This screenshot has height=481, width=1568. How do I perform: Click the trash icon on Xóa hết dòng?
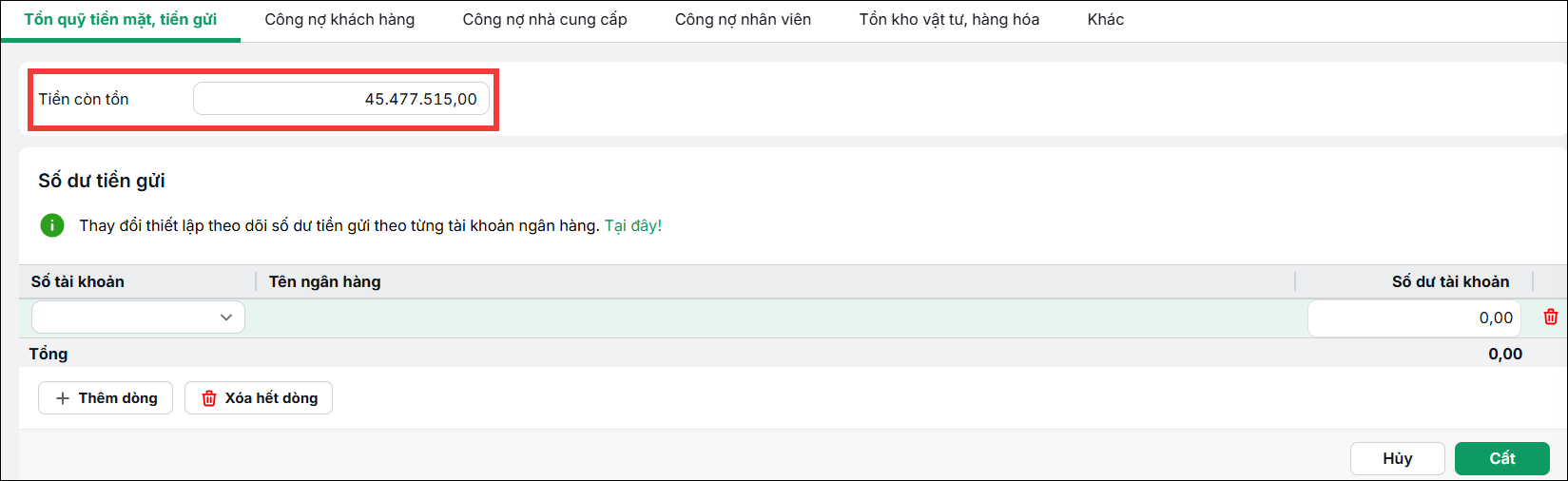pyautogui.click(x=209, y=398)
